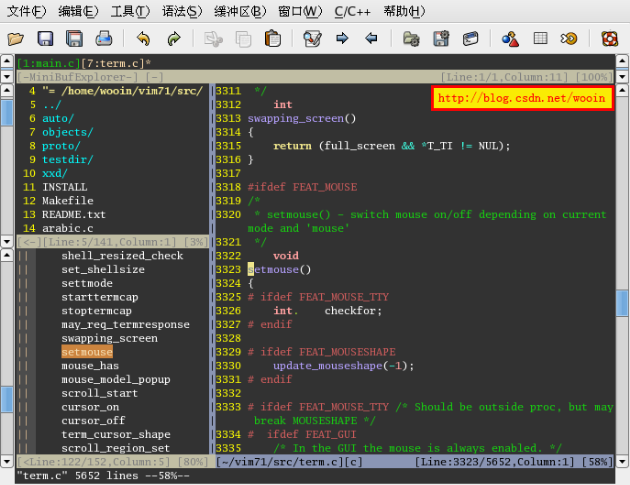The height and width of the screenshot is (485, 630).
Task: Open the objects/ directory entry
Action: 67,132
